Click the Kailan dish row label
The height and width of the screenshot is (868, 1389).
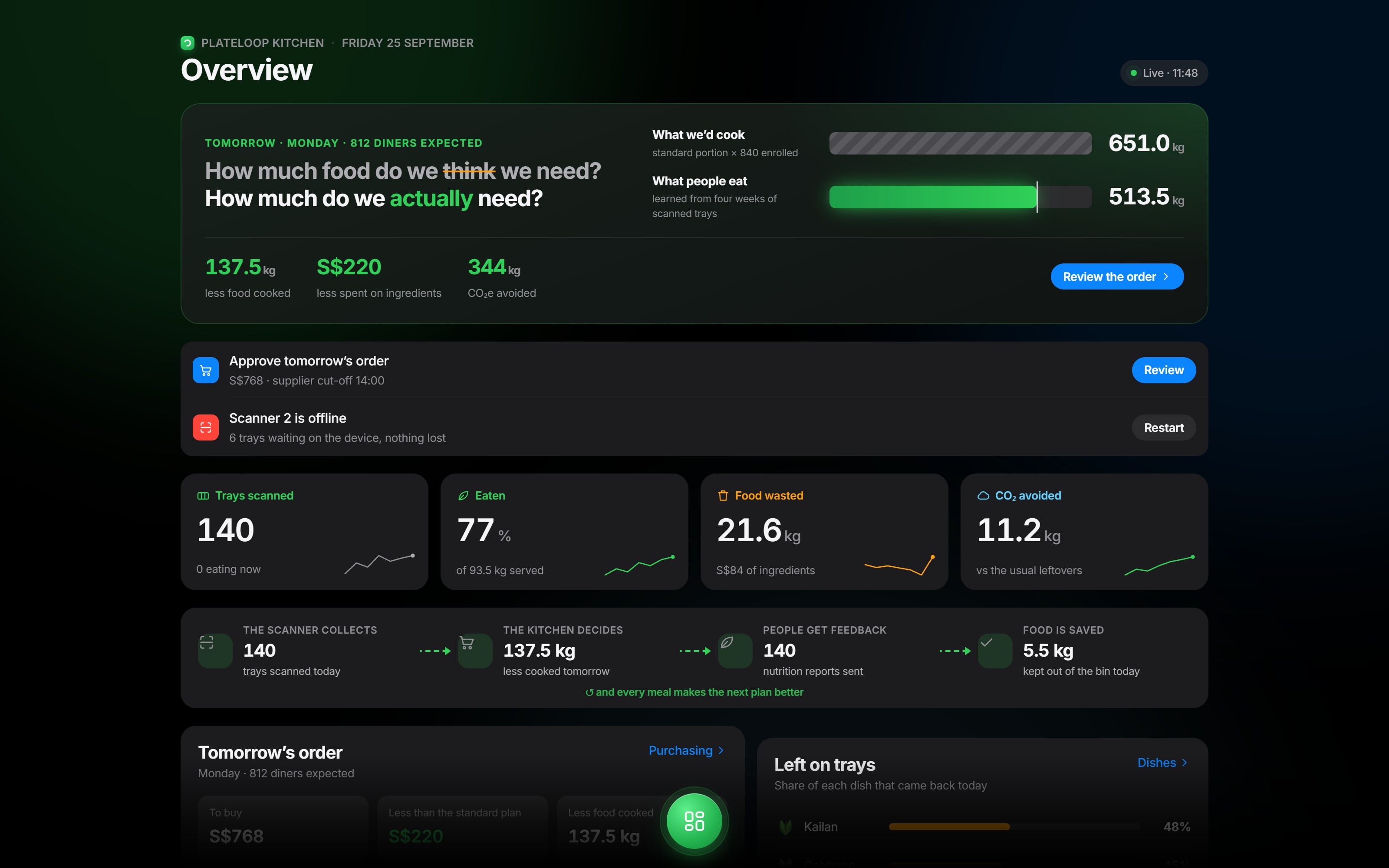(820, 827)
